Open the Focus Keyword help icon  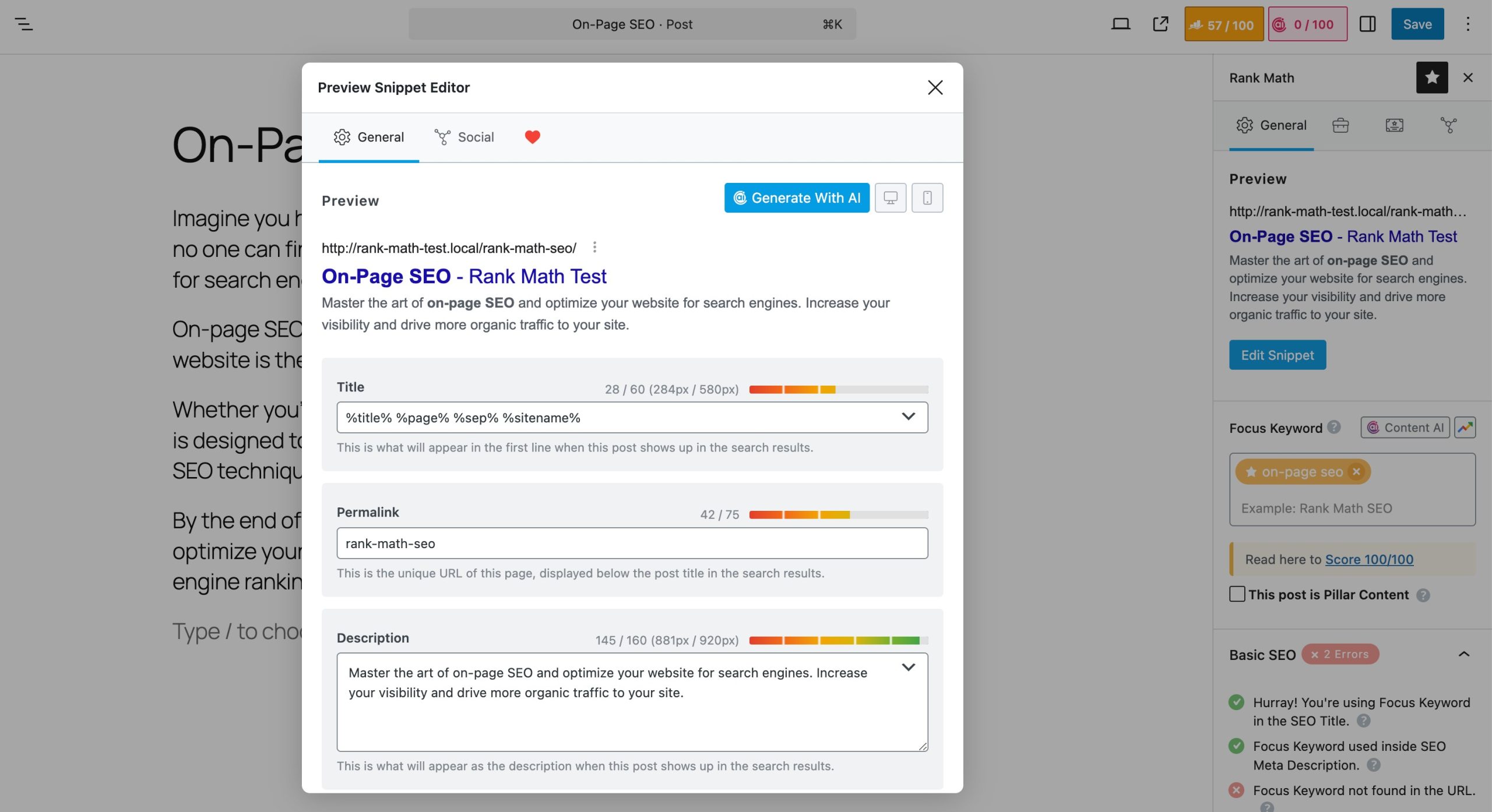click(x=1334, y=428)
